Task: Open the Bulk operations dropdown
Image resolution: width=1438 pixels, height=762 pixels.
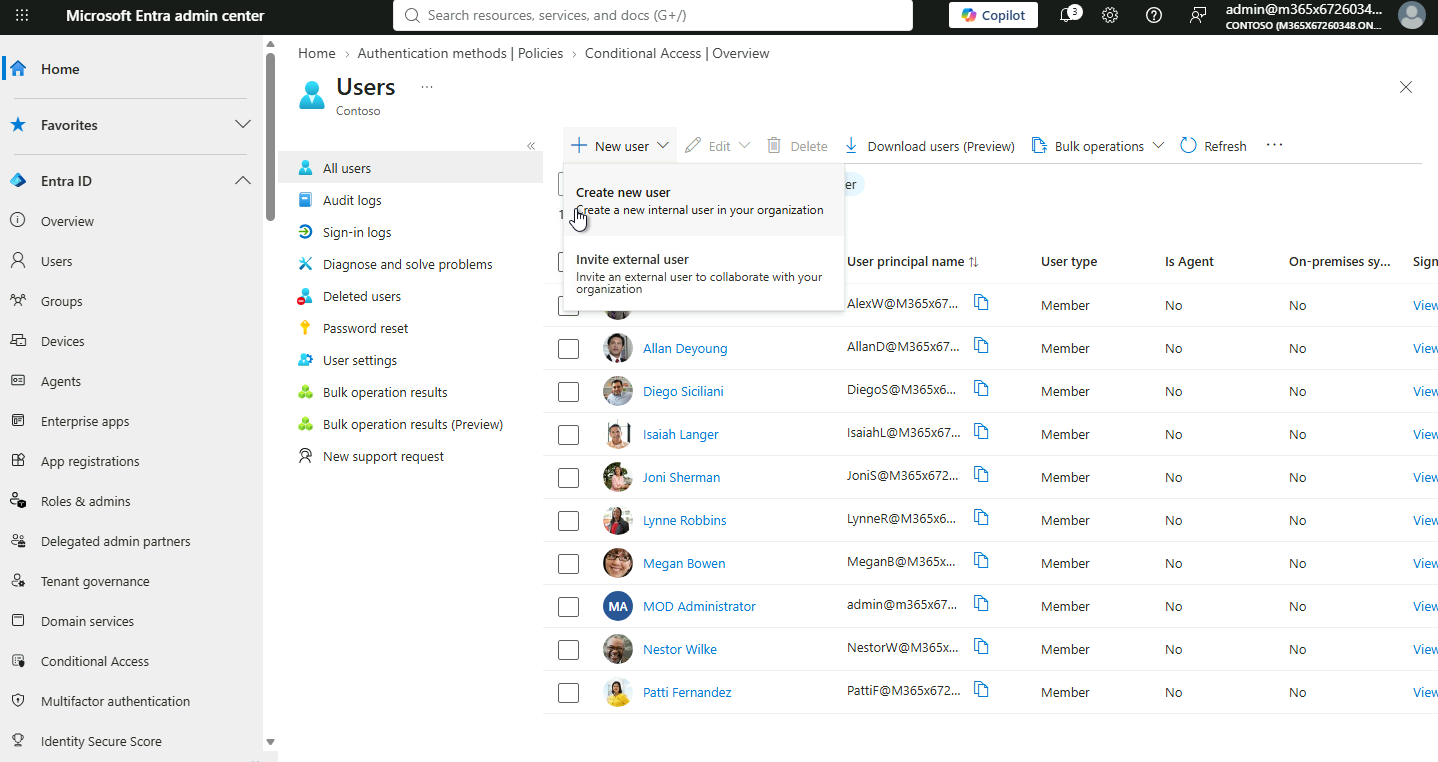Action: pyautogui.click(x=1098, y=146)
